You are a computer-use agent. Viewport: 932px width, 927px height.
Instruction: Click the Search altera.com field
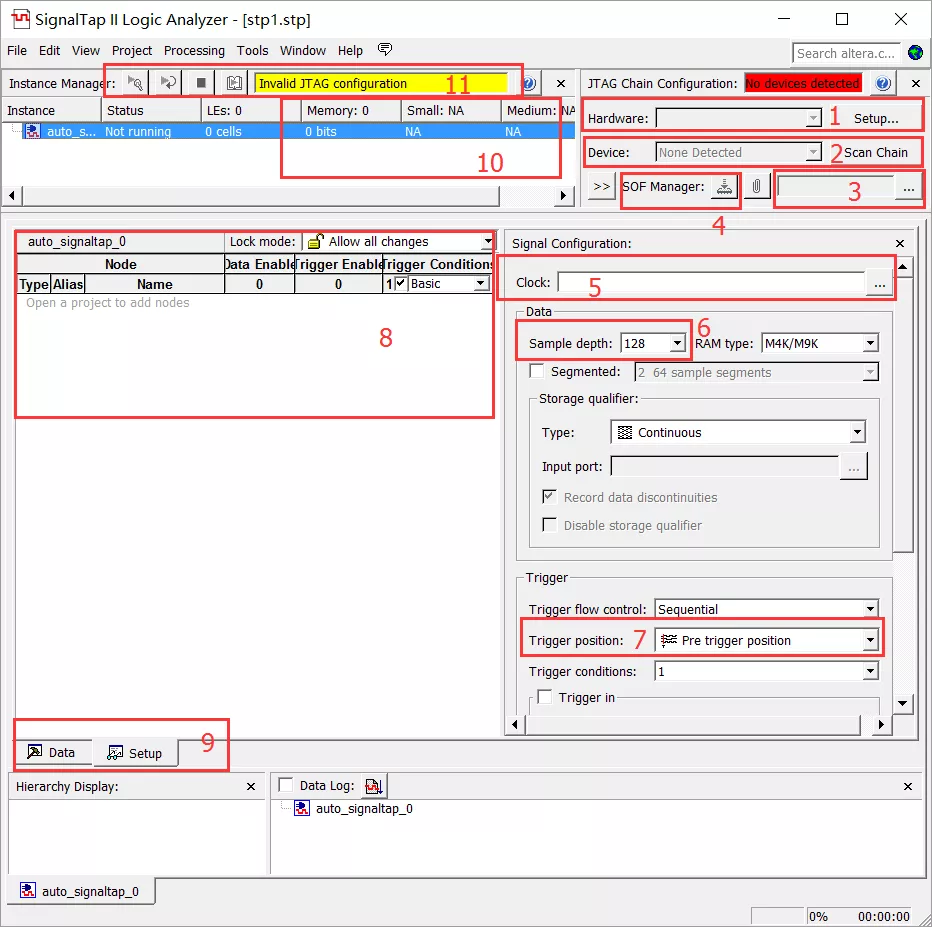(845, 53)
